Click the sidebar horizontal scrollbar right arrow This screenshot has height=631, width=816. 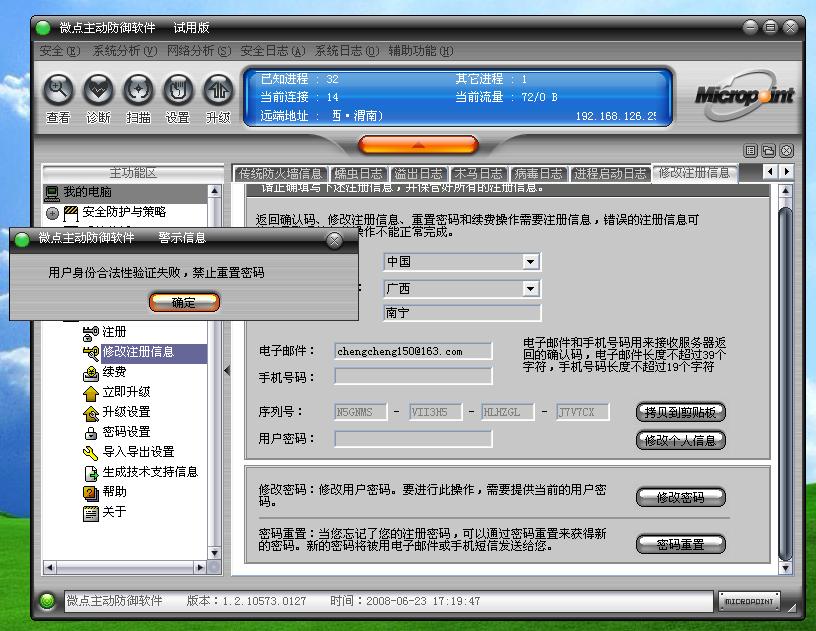[x=200, y=568]
